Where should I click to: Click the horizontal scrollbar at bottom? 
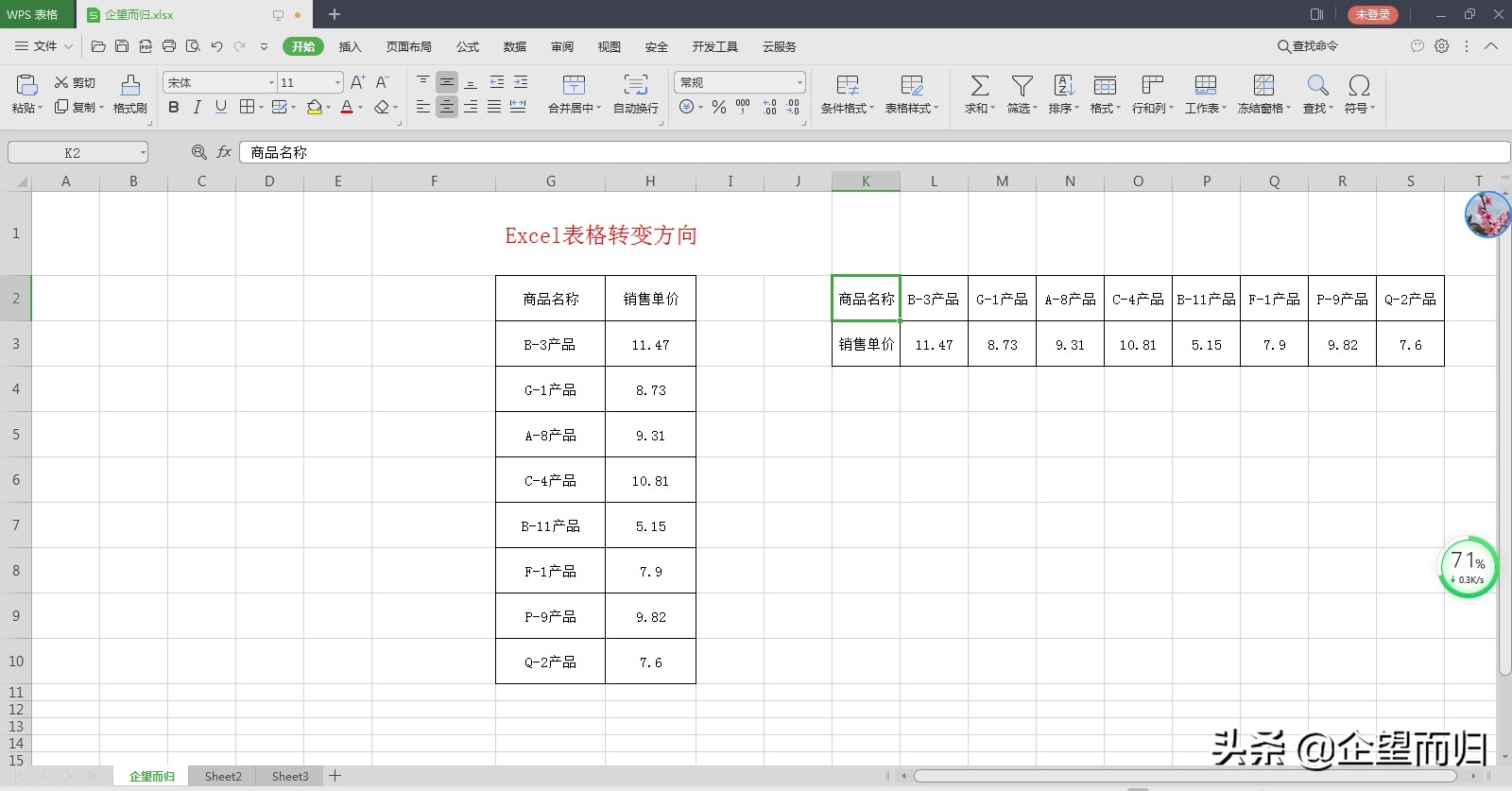pyautogui.click(x=1185, y=776)
